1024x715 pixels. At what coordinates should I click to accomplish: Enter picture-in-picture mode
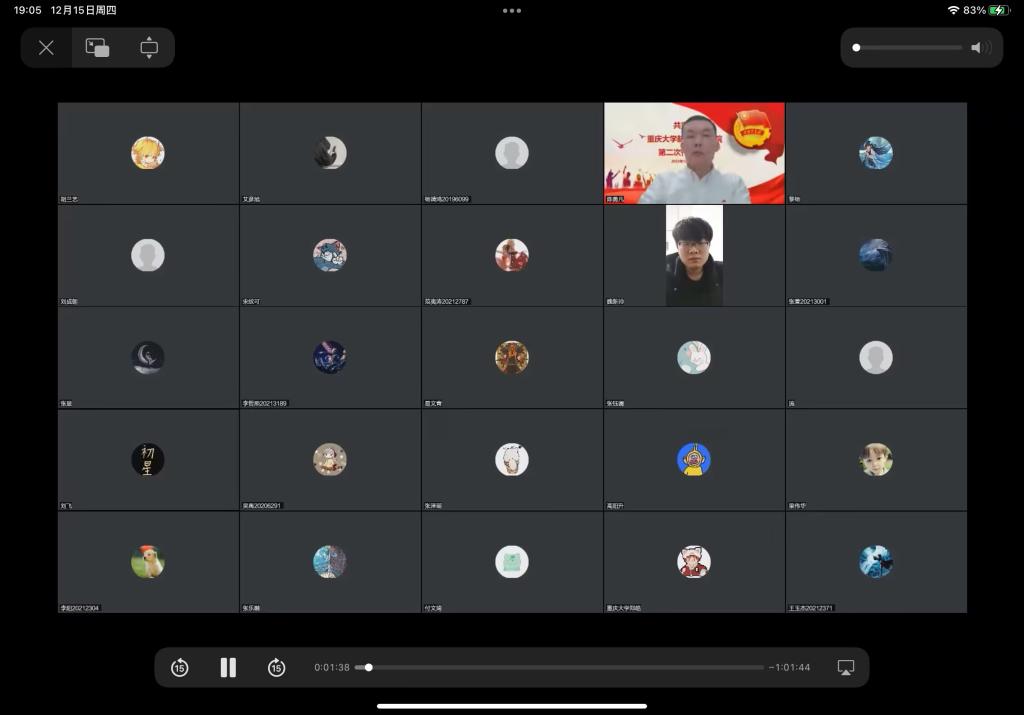[x=97, y=48]
